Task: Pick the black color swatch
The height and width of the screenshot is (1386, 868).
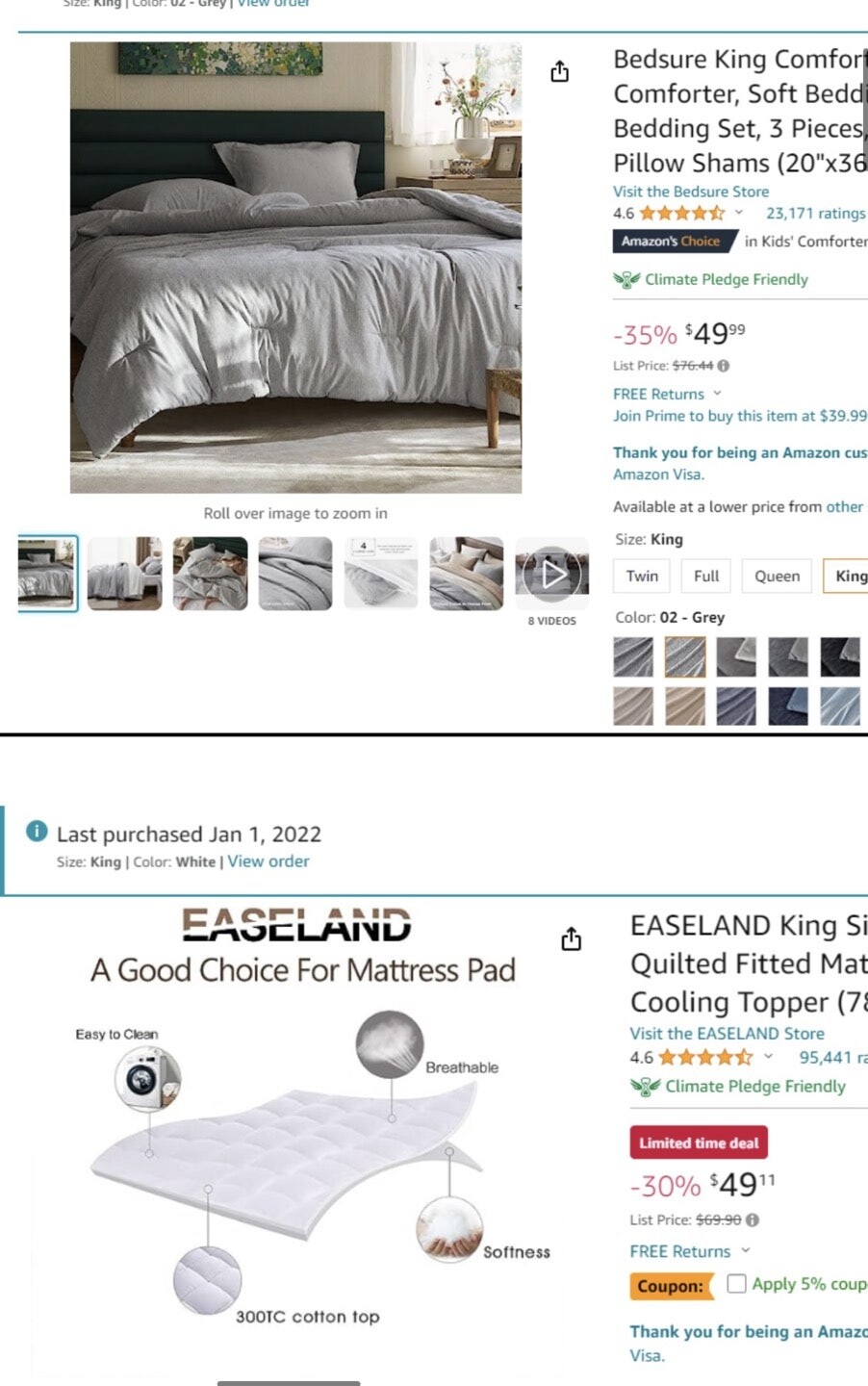Action: point(840,657)
